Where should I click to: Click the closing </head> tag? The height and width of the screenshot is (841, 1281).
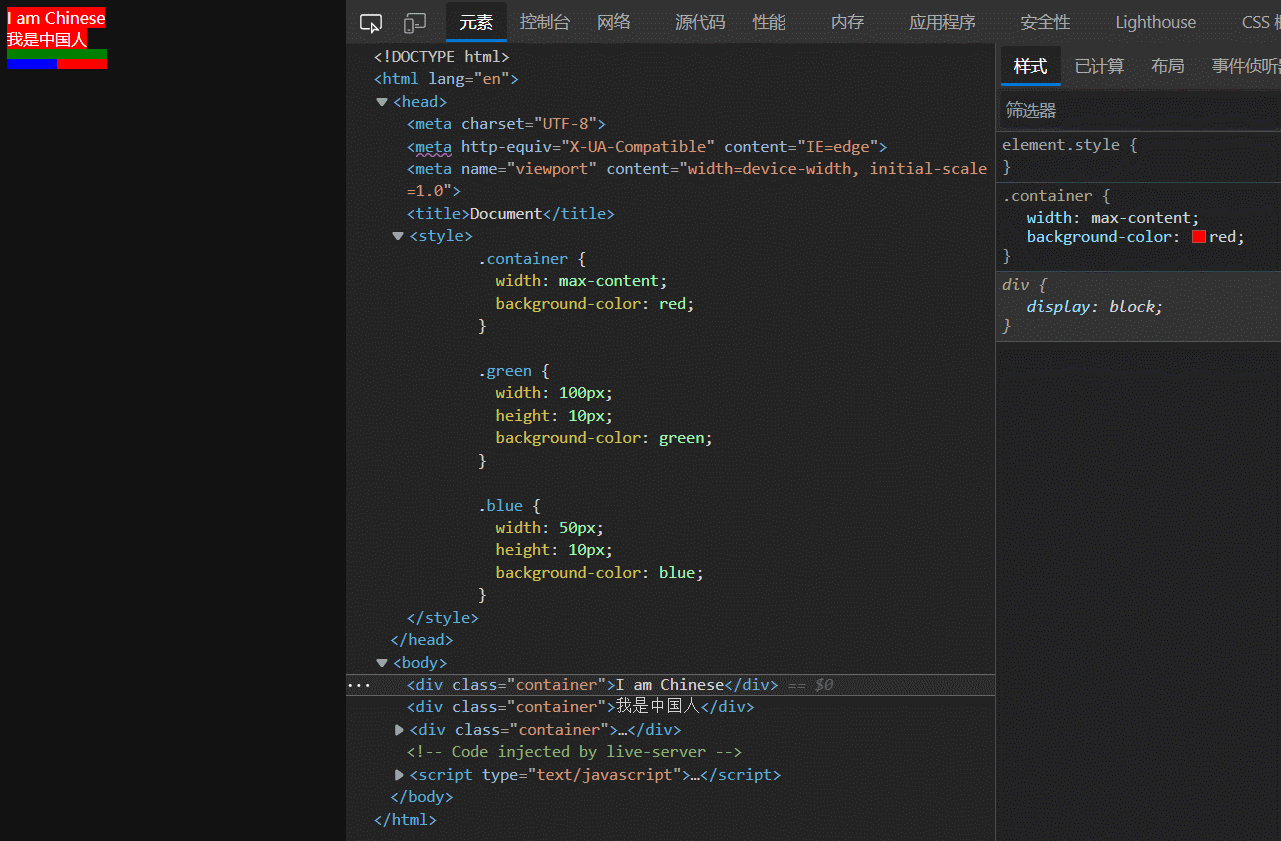[422, 640]
